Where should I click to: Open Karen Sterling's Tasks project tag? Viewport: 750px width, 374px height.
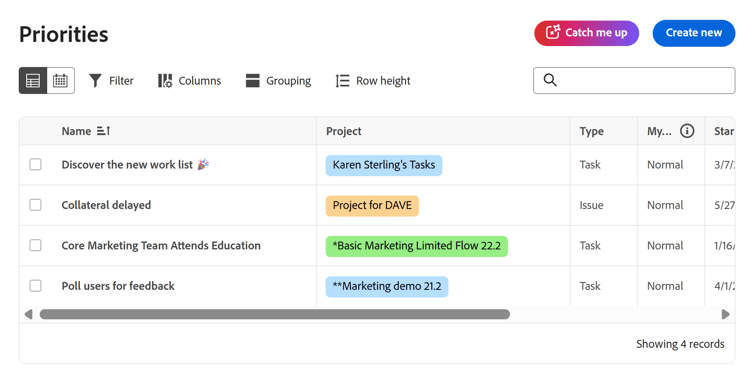coord(384,165)
